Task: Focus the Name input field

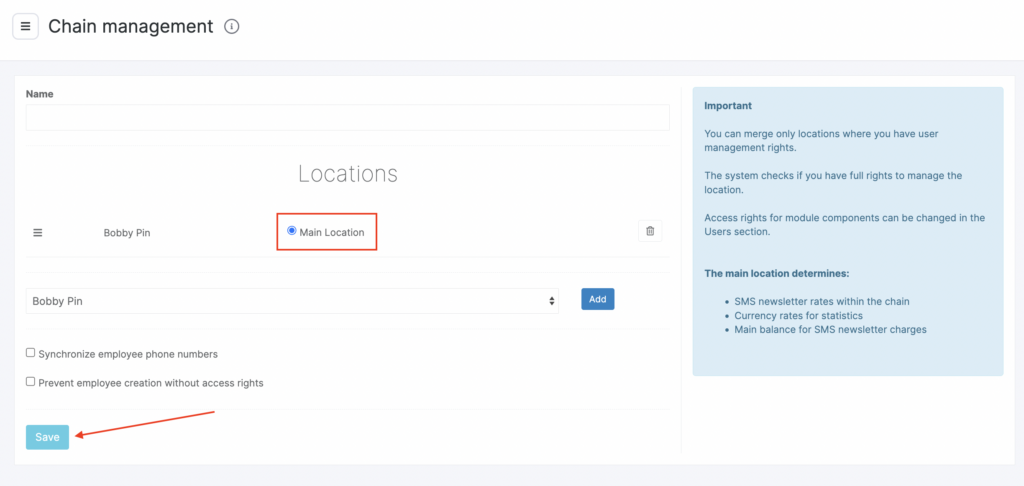Action: coord(347,118)
